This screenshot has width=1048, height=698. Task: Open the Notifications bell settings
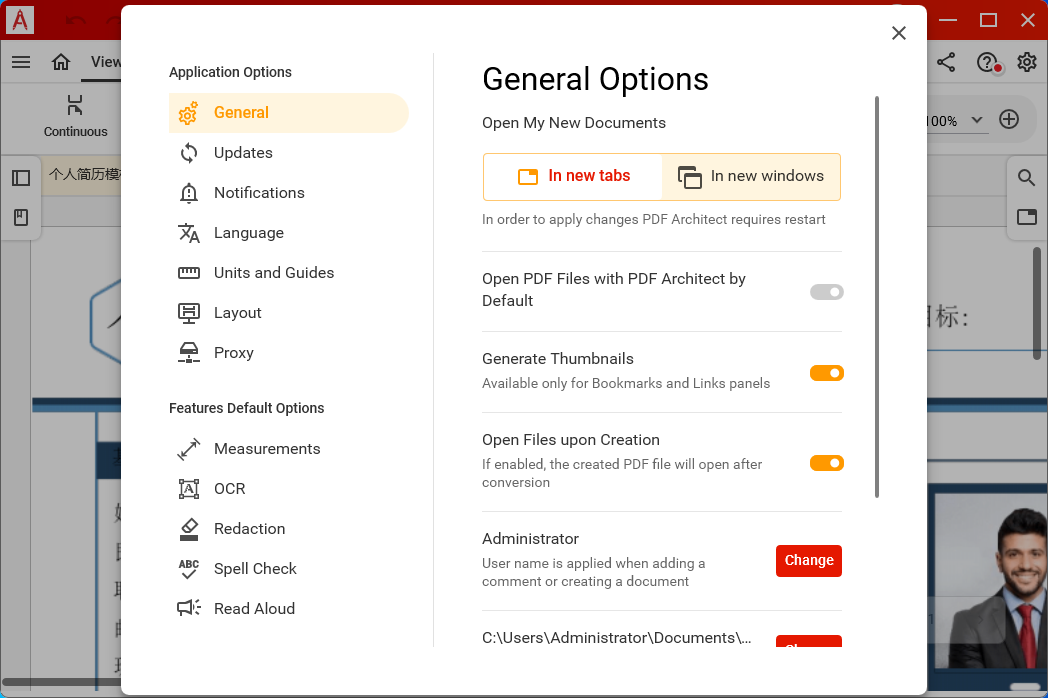pos(258,193)
